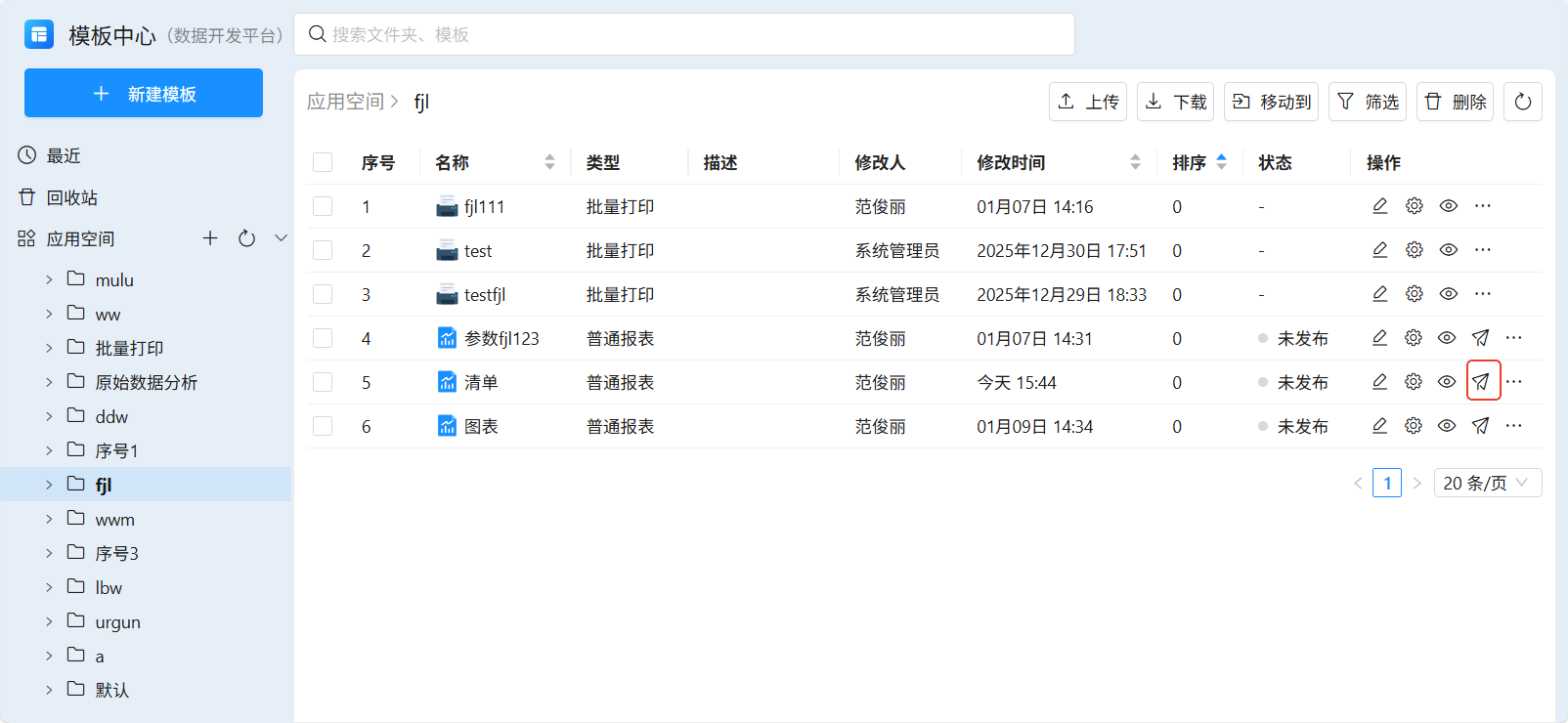Screen dimensions: 1568x723
Task: Click the 新建模板 button
Action: 144,93
